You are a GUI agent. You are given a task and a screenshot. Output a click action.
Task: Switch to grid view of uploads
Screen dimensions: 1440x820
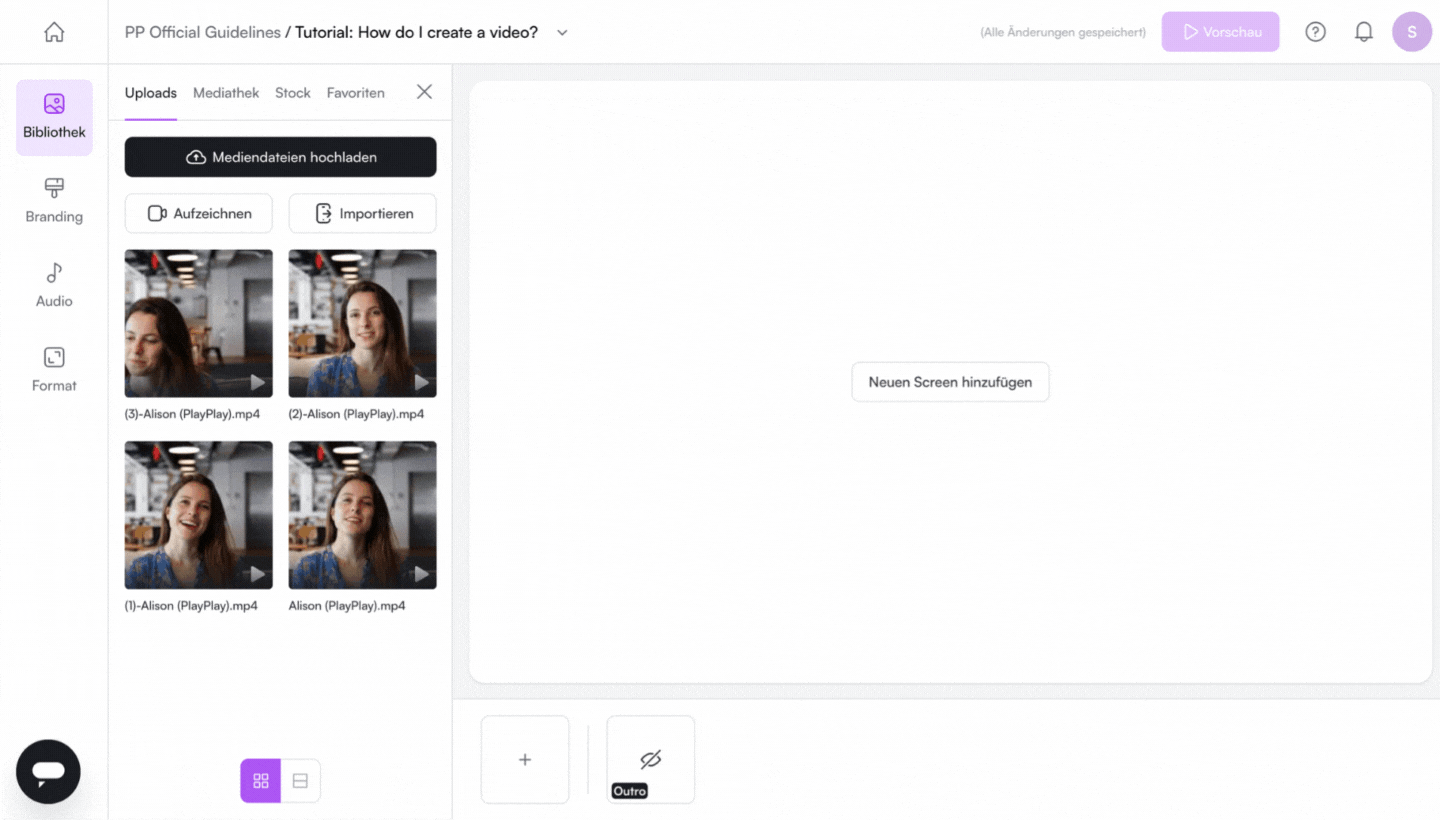tap(260, 781)
